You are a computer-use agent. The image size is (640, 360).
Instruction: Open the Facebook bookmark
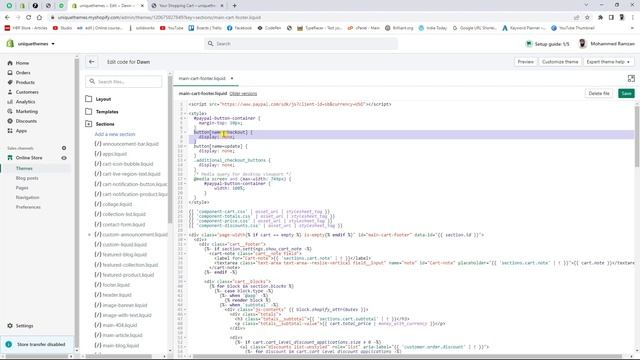[239, 28]
